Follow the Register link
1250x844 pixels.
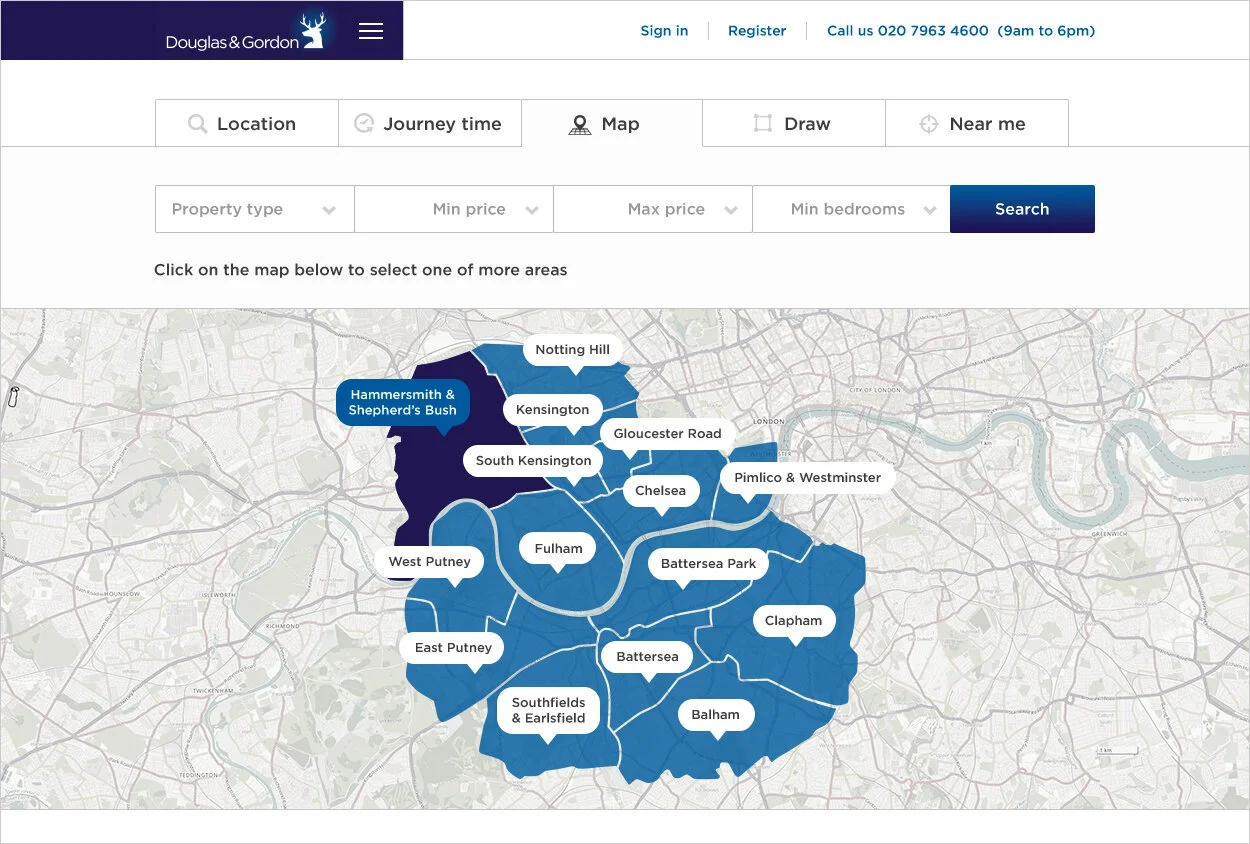click(x=757, y=31)
